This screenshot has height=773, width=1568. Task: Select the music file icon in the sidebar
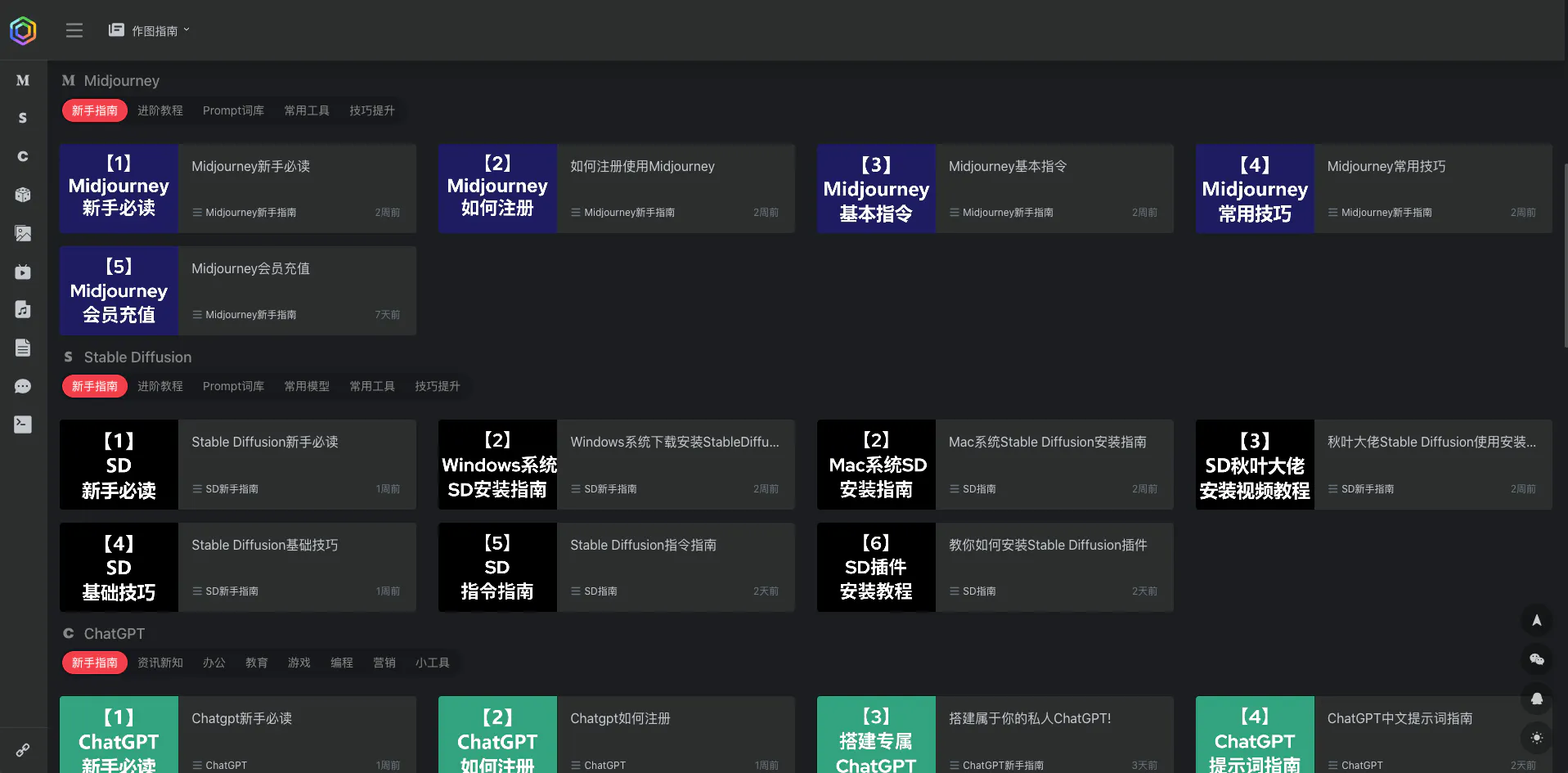(x=23, y=309)
